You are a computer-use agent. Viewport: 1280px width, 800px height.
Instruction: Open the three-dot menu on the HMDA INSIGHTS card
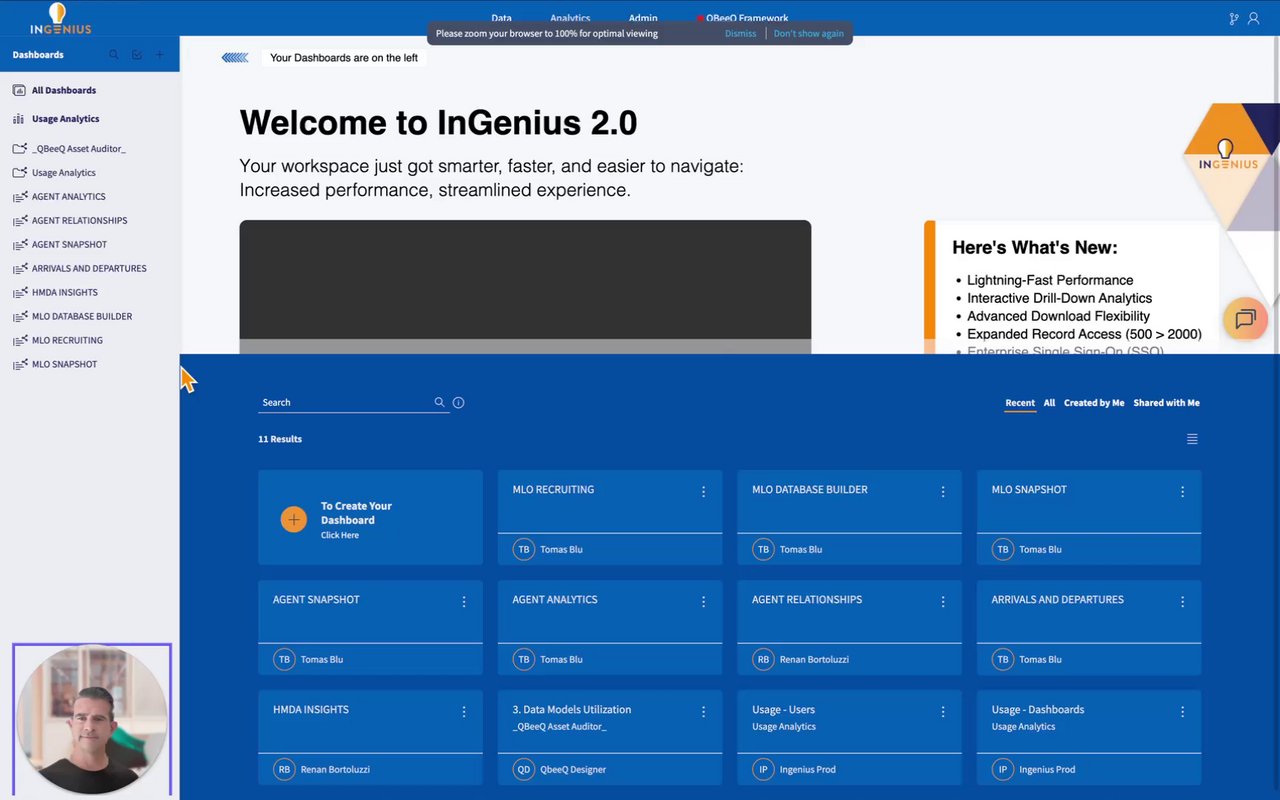464,712
